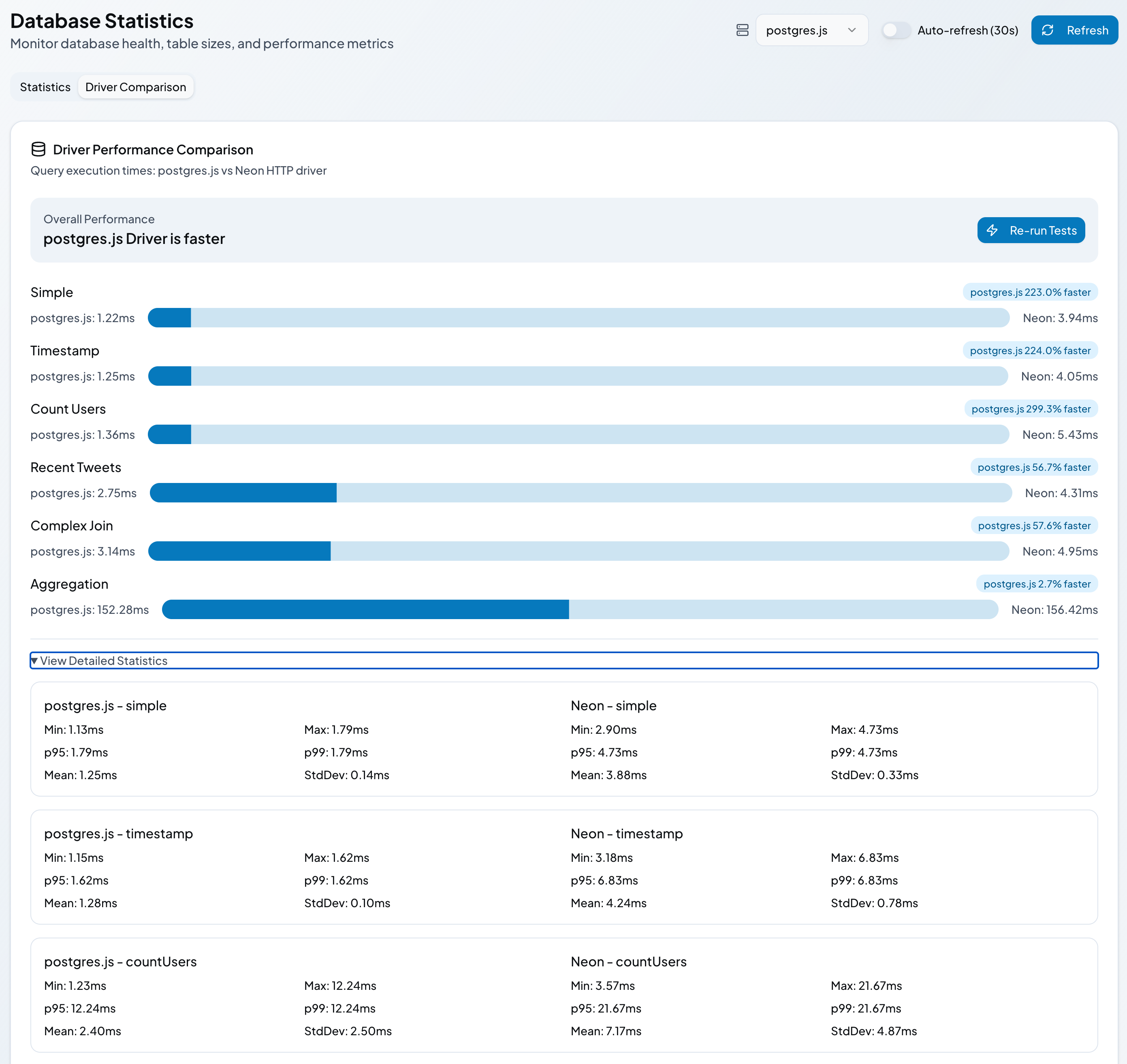
Task: Click the 'Complex Join' test label
Action: tap(72, 526)
